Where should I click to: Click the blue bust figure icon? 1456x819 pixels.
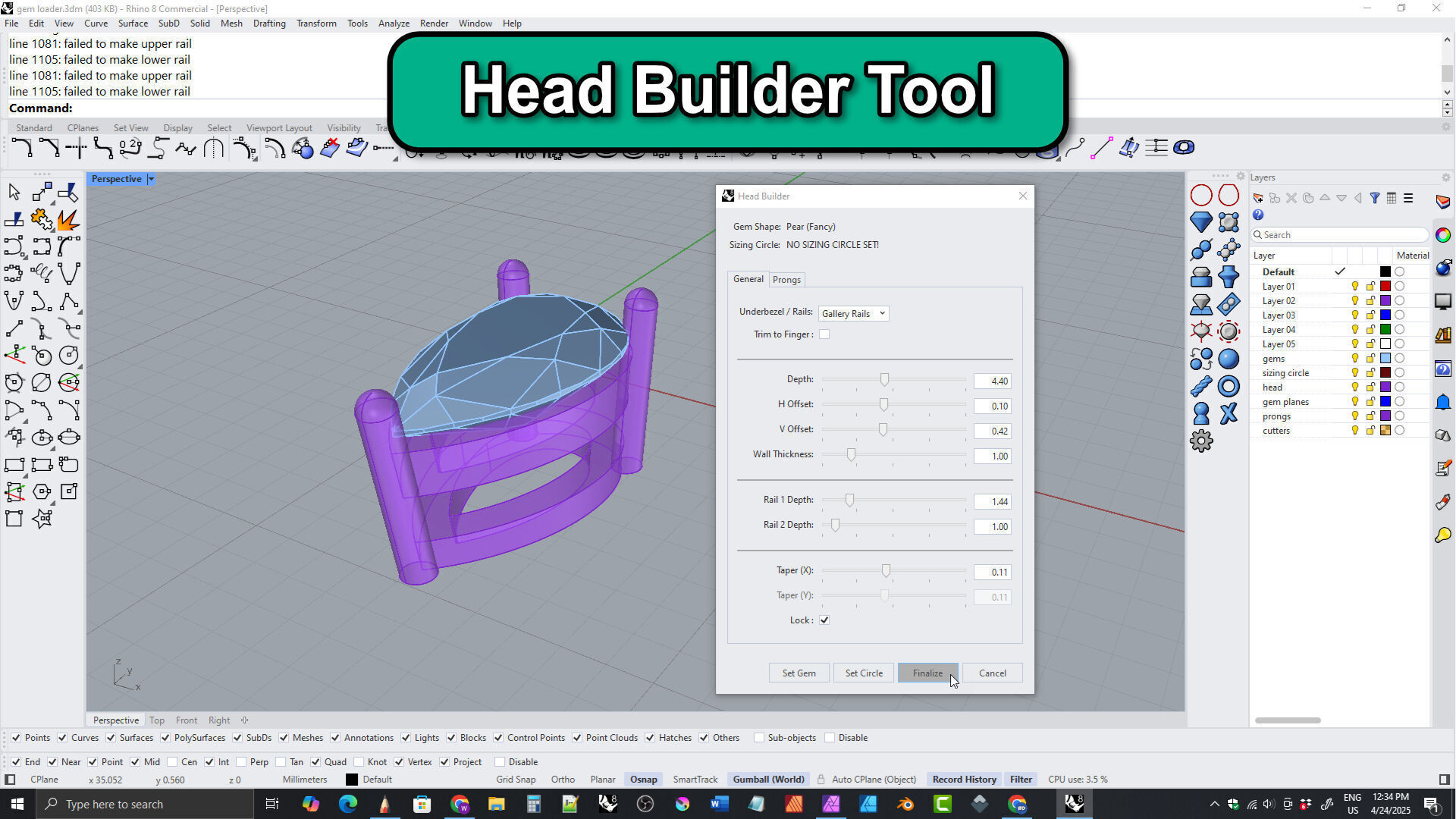pos(1201,413)
